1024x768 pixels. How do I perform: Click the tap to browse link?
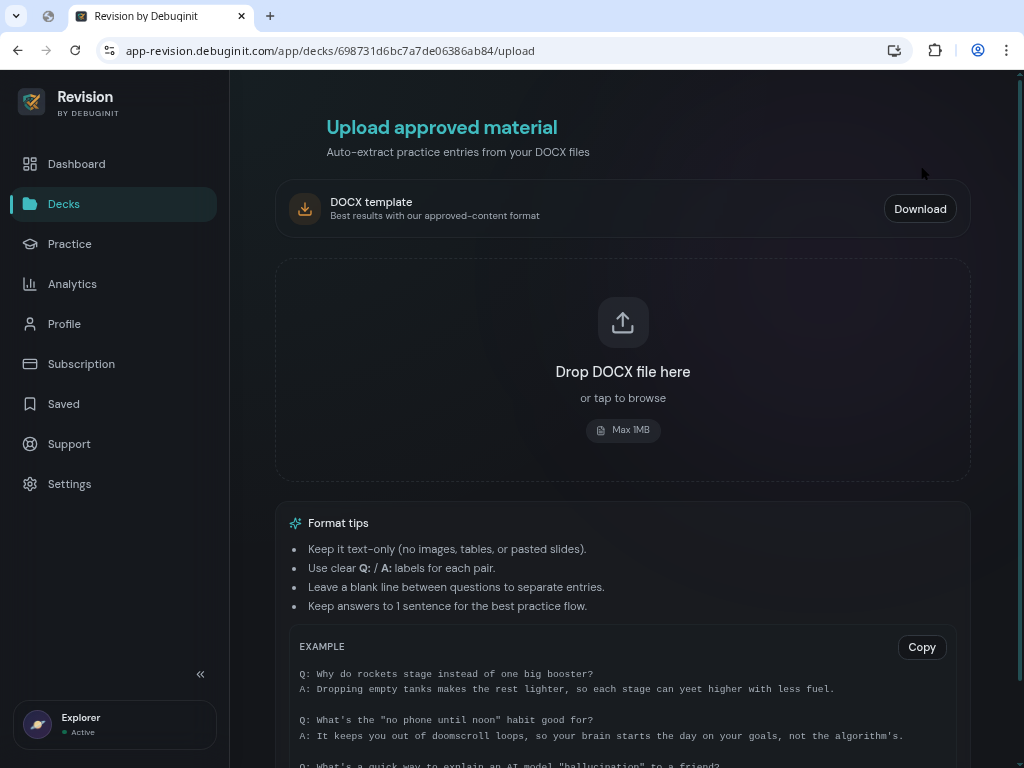click(x=622, y=398)
